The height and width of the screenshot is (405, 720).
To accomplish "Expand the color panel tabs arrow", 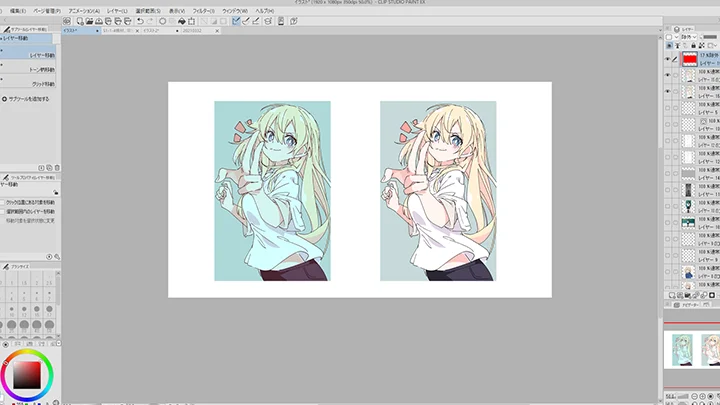I will coord(59,343).
